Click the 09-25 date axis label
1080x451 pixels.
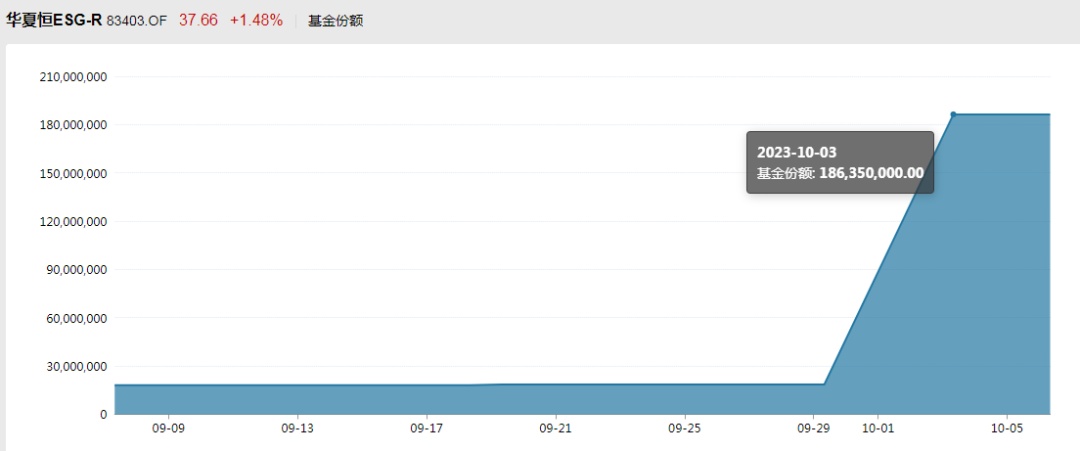coord(684,428)
